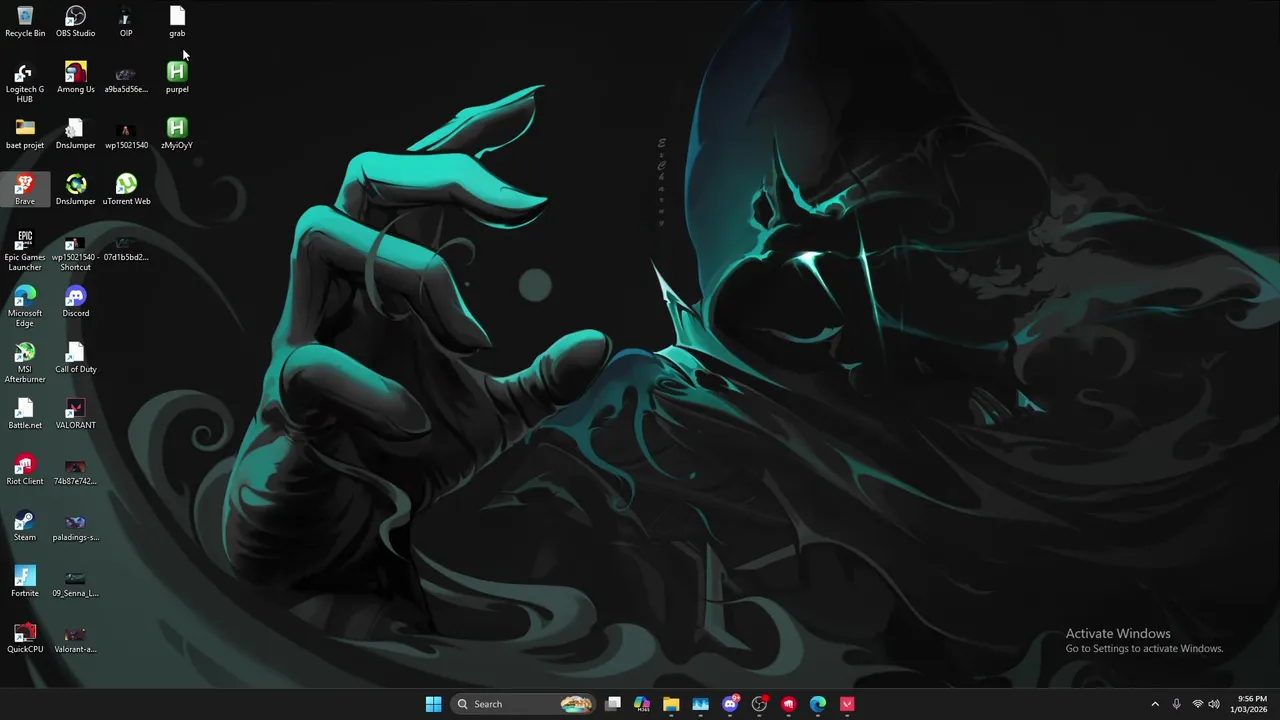This screenshot has width=1280, height=720.
Task: Select the Call of Duty desktop icon
Action: click(76, 358)
